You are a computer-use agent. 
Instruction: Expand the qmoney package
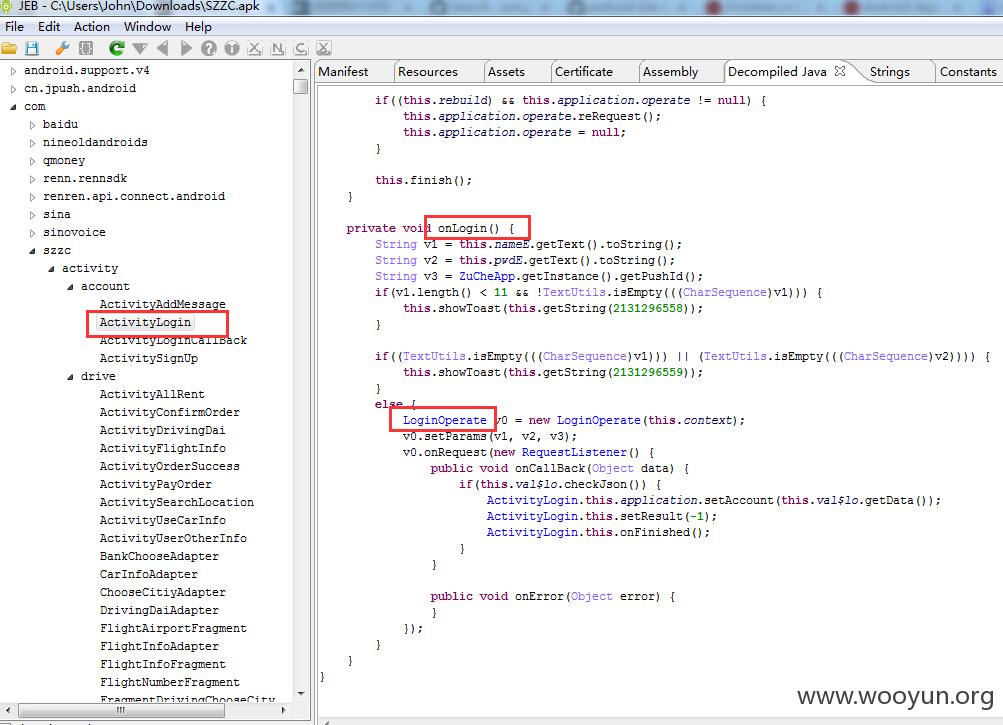[32, 161]
